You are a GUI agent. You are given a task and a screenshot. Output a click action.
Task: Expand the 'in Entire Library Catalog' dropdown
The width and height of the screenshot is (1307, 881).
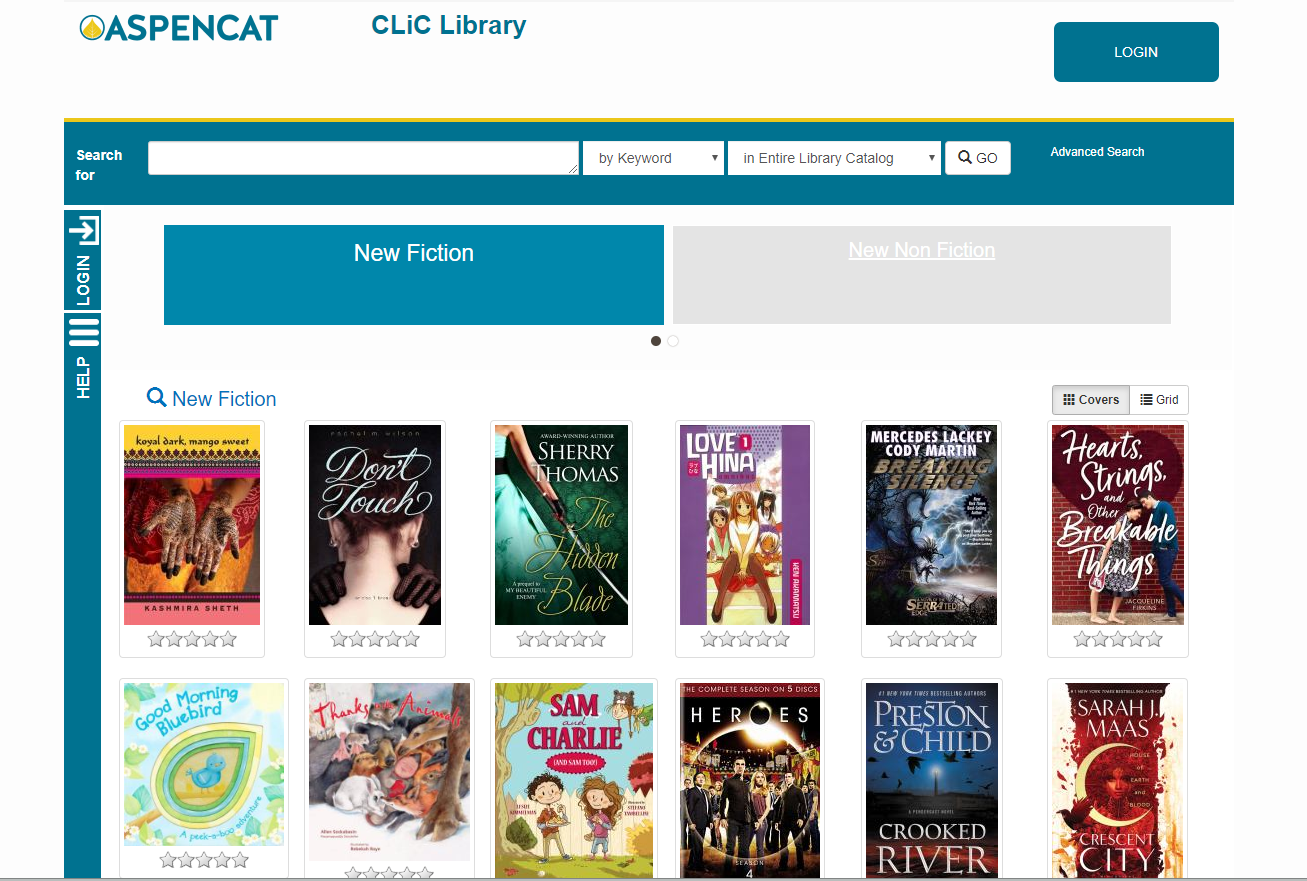(x=834, y=158)
